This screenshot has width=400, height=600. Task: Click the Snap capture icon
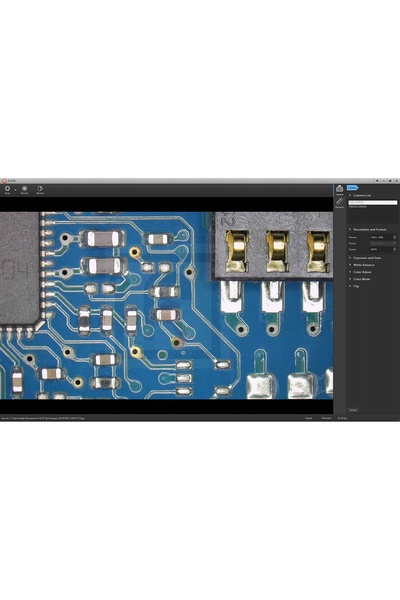click(7, 189)
